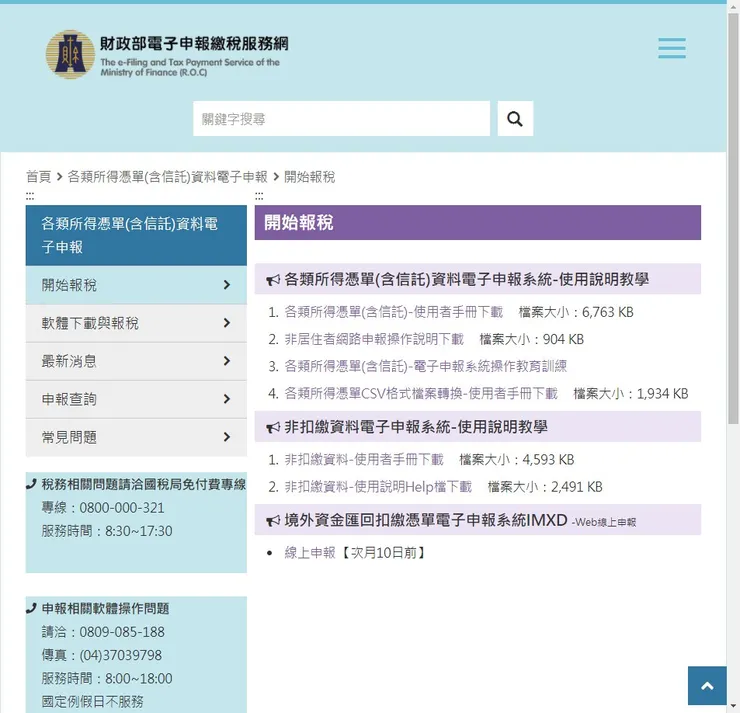This screenshot has width=740, height=713.
Task: Click 服務時間：8:00~18:00 text
Action: pyautogui.click(x=107, y=678)
